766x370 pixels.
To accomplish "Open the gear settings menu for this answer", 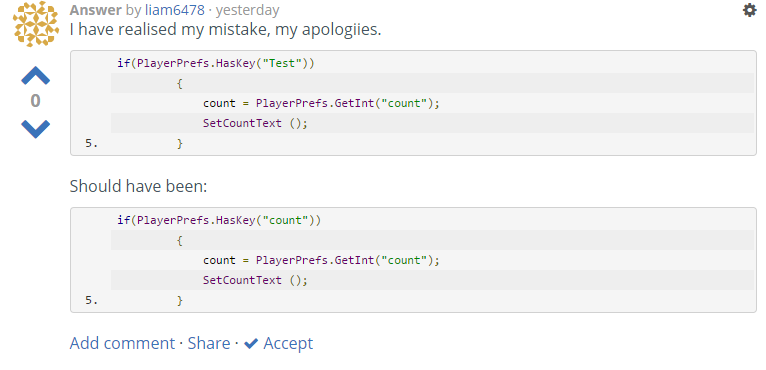I will tap(749, 10).
